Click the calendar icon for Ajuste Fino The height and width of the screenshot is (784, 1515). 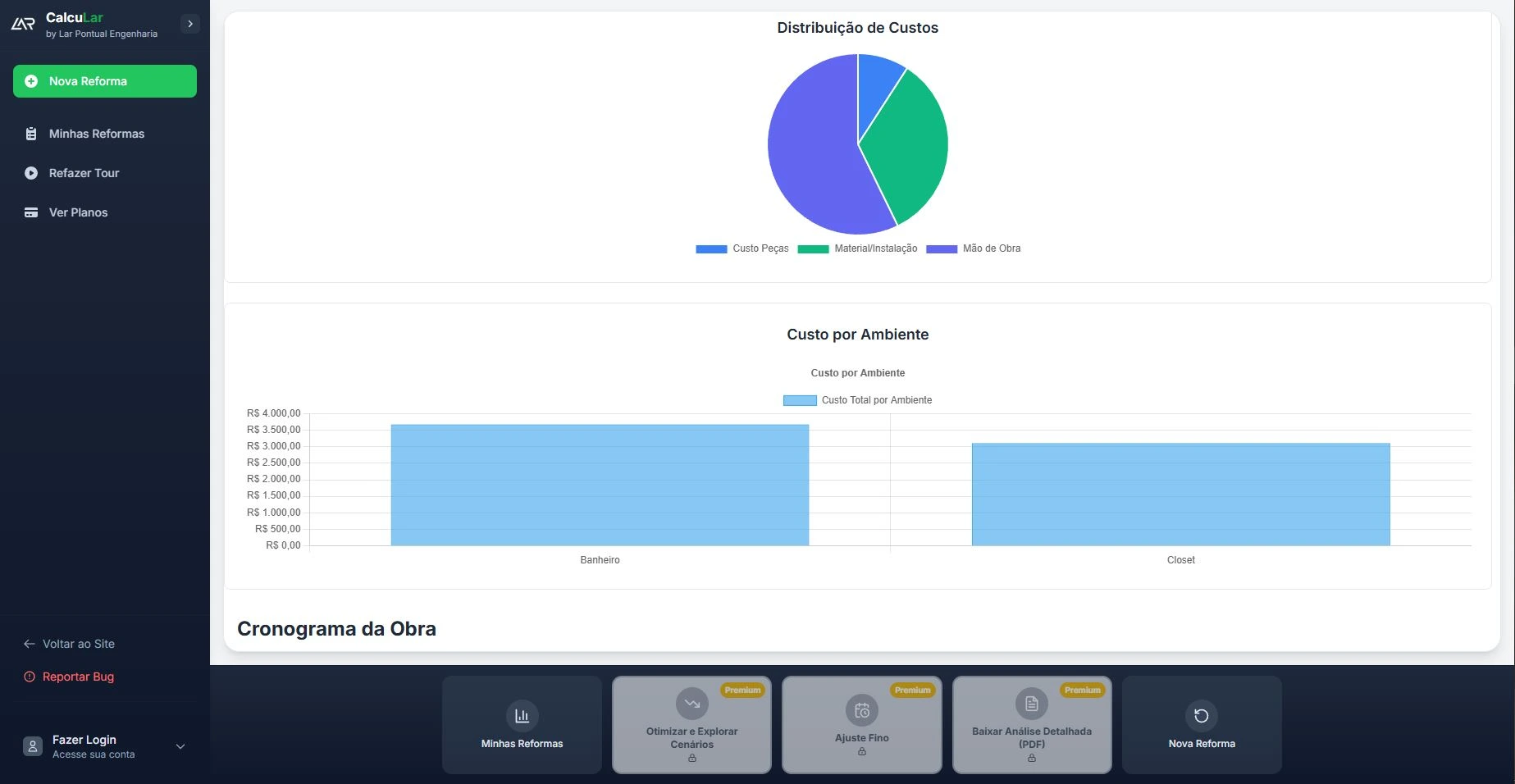point(861,710)
